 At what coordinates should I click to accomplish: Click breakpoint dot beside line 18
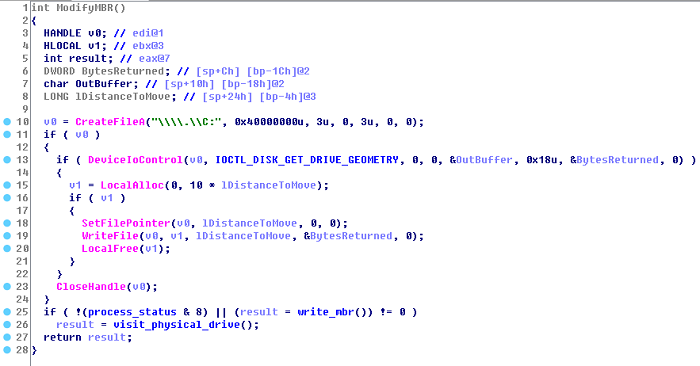(x=7, y=223)
